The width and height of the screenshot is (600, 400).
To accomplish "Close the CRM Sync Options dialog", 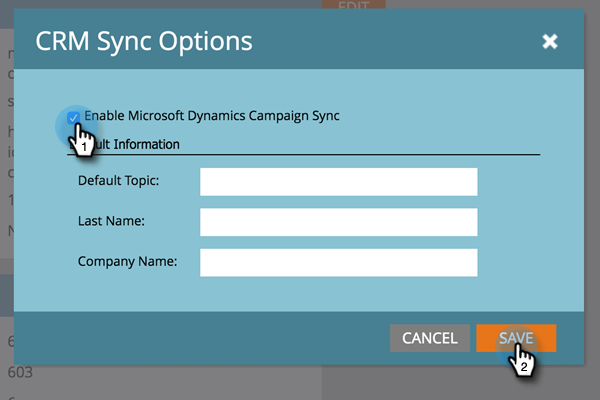I will [x=550, y=41].
